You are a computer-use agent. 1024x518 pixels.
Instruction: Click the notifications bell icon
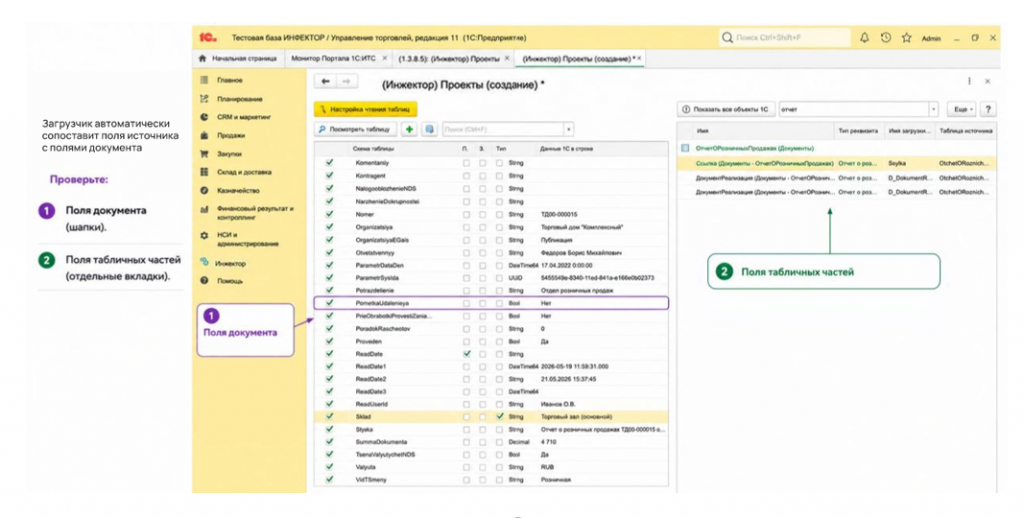865,38
